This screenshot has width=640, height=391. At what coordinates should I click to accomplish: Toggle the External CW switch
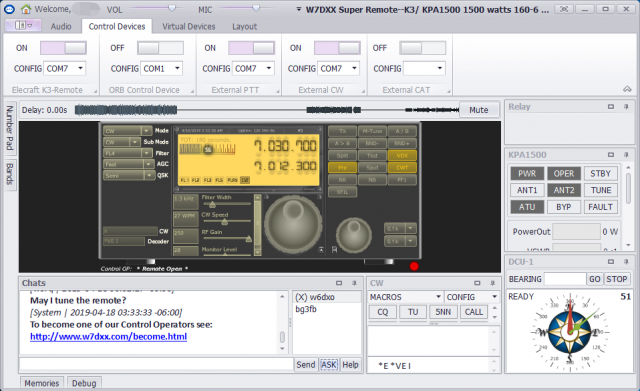pos(337,48)
